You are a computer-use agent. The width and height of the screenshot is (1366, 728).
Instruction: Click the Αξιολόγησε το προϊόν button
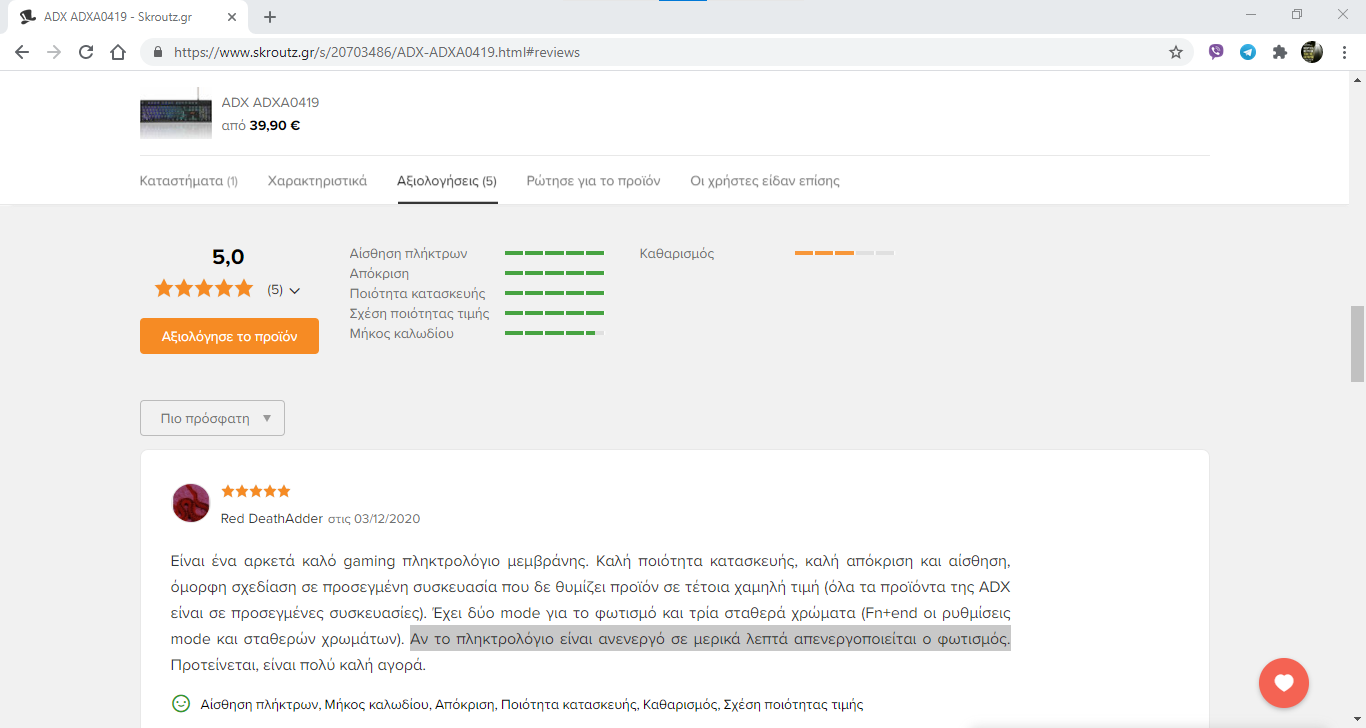point(229,336)
